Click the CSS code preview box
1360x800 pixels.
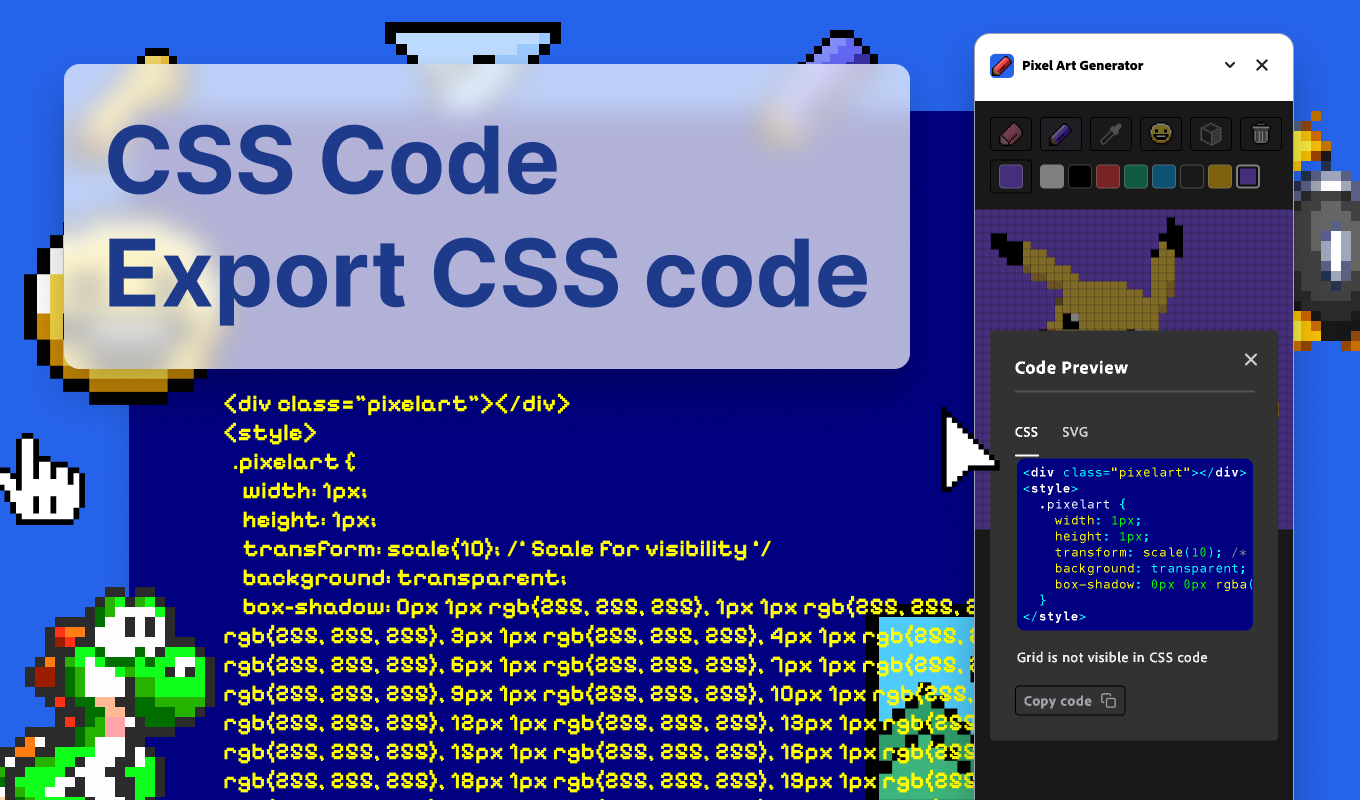pos(1135,545)
